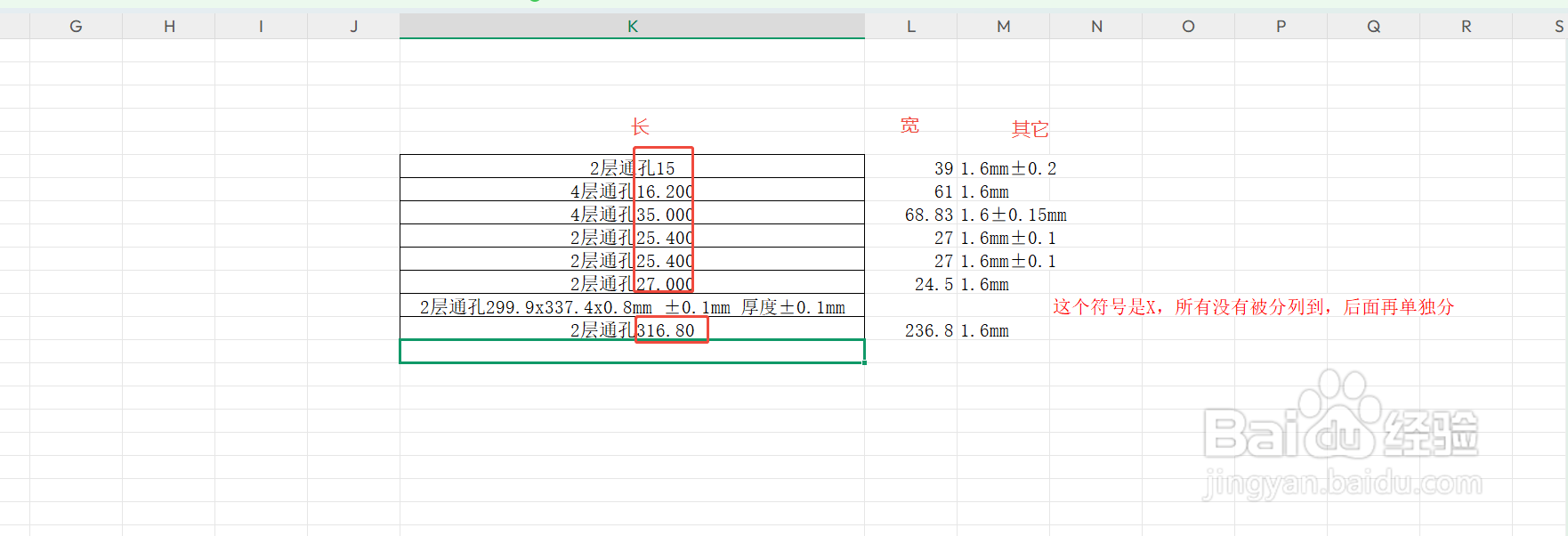Click the red 长 label
This screenshot has width=1568, height=536.
click(640, 127)
